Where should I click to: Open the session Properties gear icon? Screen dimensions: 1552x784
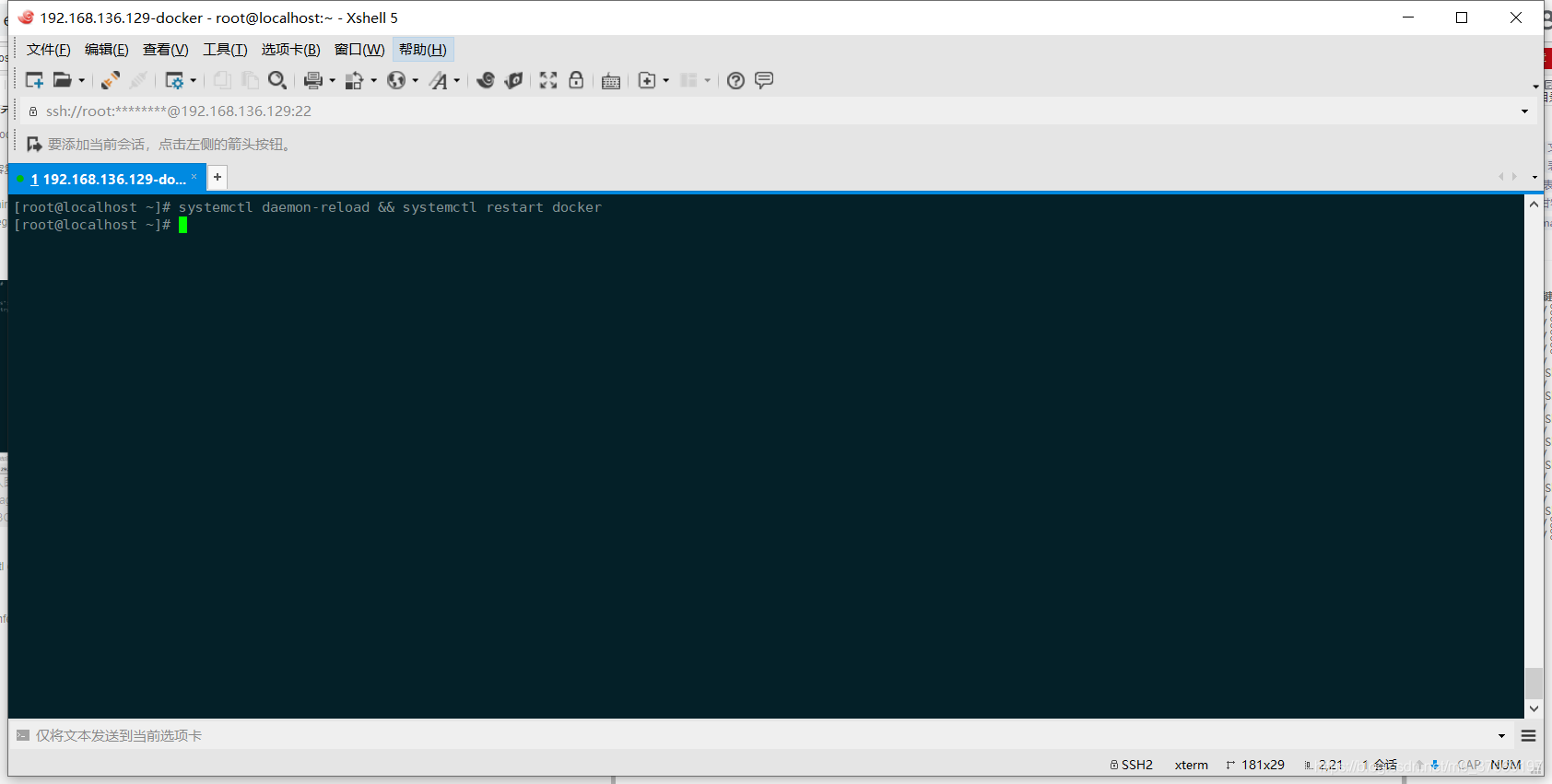(x=174, y=80)
